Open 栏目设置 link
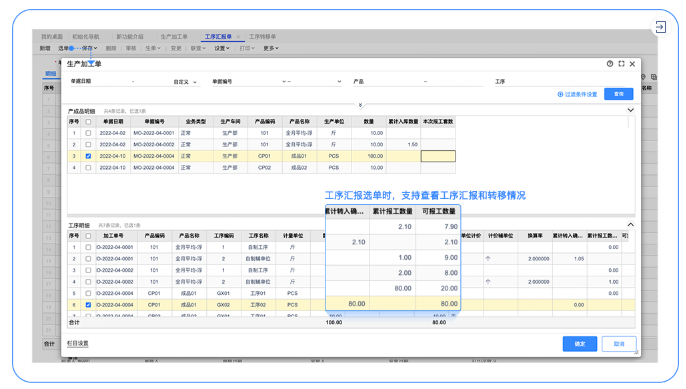 [x=77, y=343]
